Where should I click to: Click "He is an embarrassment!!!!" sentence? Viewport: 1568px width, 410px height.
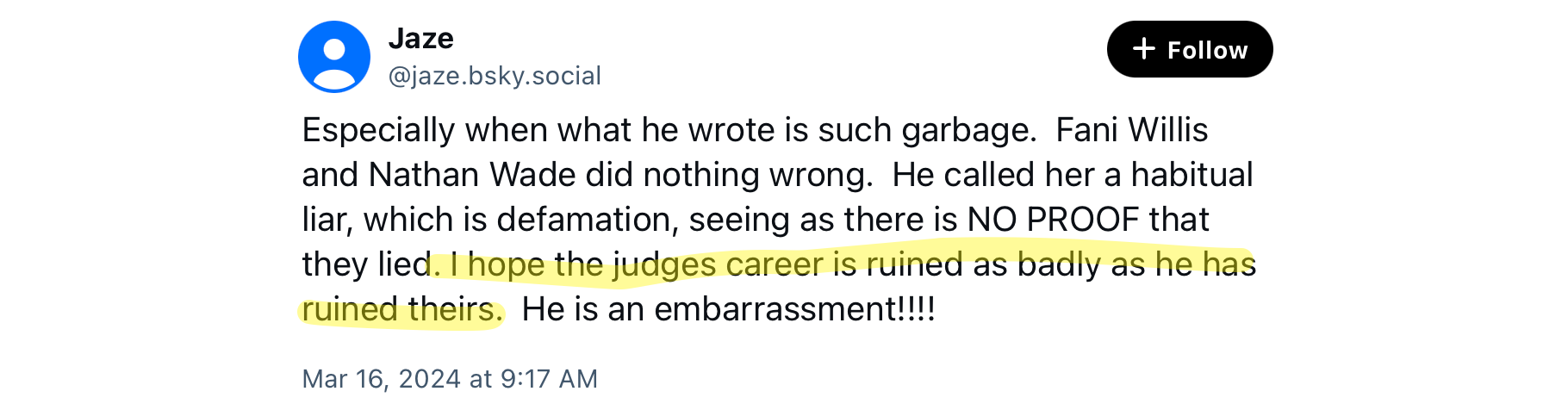pyautogui.click(x=728, y=309)
